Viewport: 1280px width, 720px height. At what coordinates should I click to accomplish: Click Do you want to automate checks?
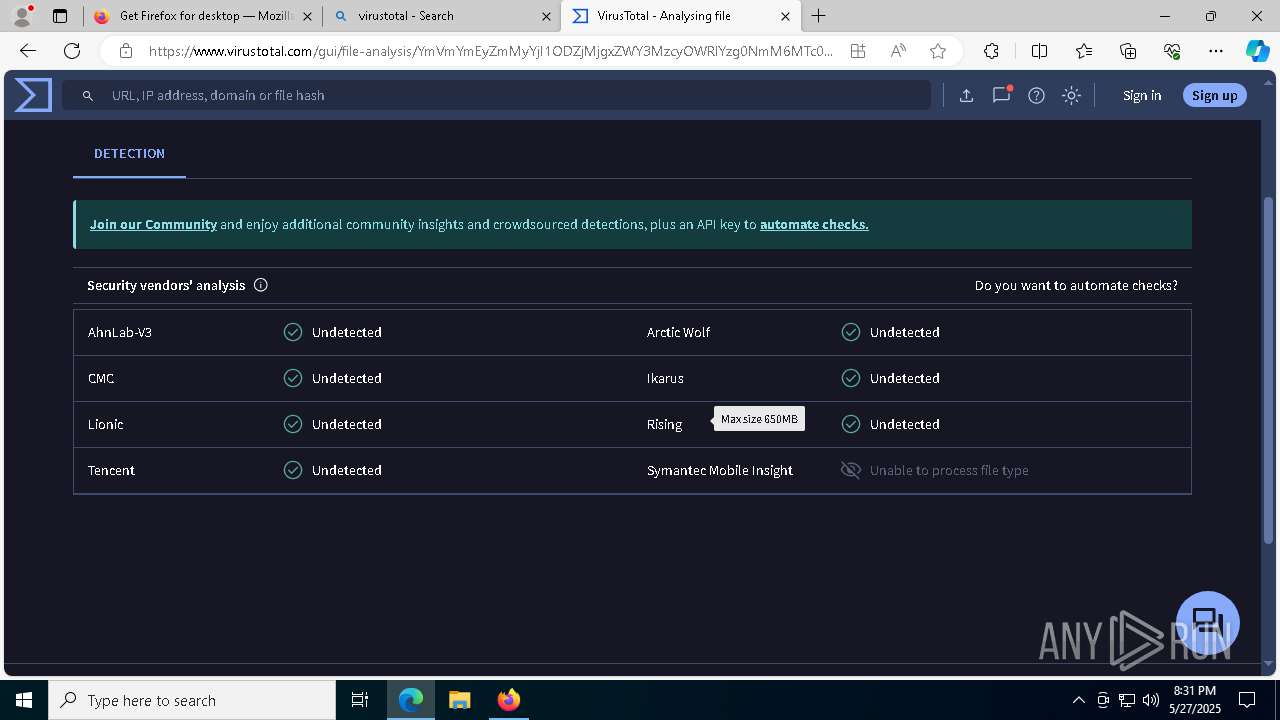(x=1076, y=285)
